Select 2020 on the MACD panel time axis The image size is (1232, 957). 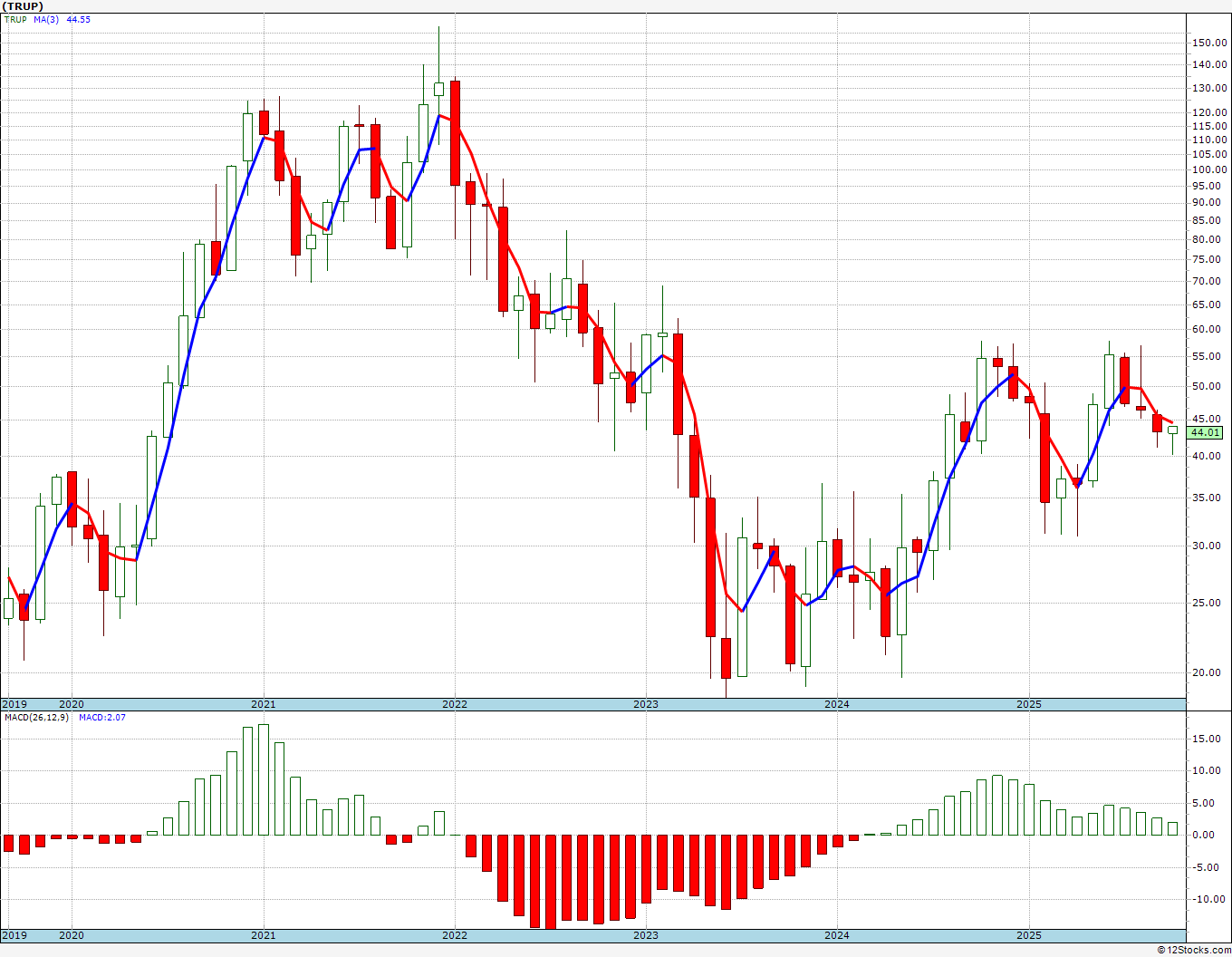click(72, 935)
